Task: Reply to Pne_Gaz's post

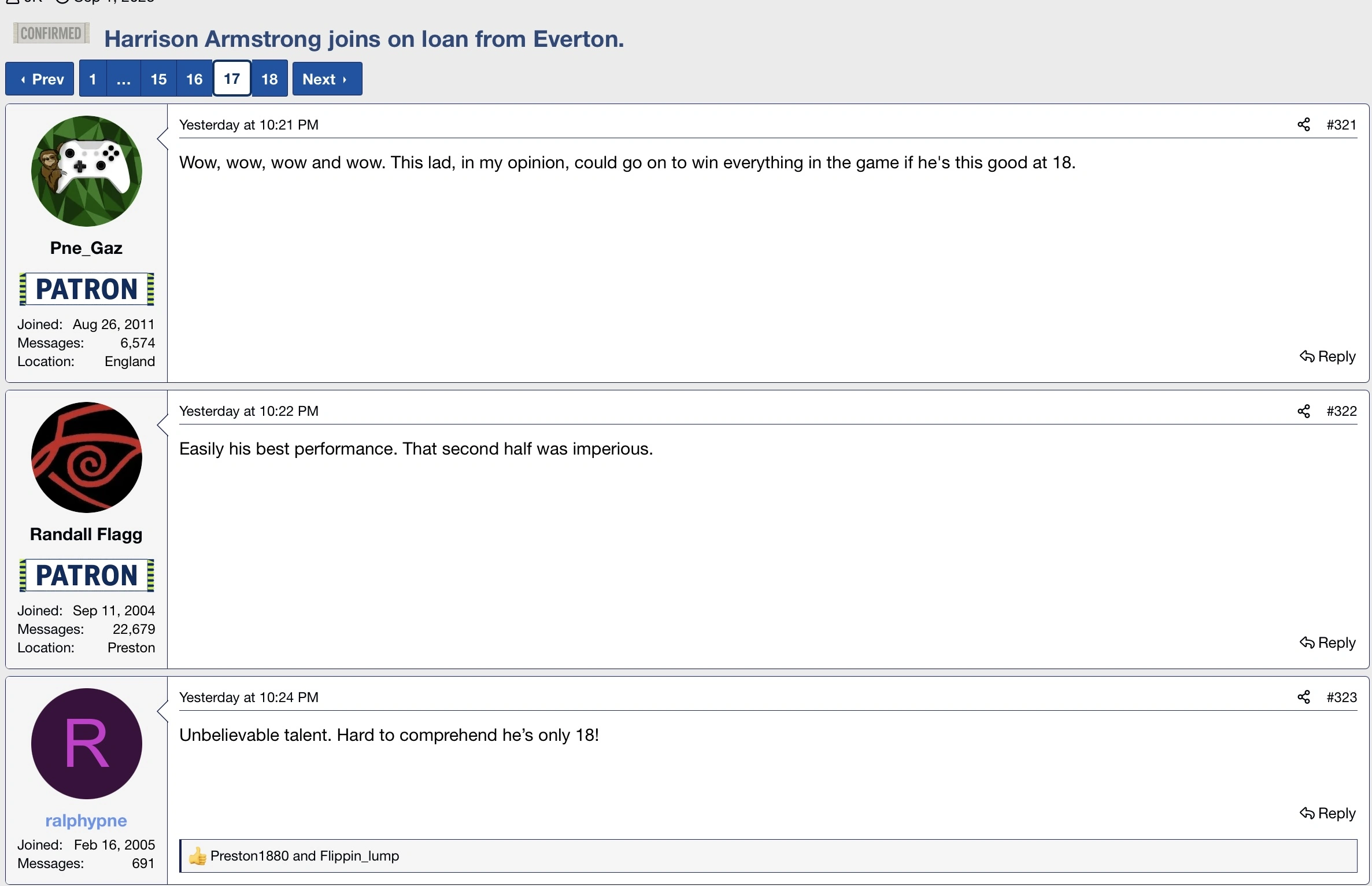Action: tap(1327, 357)
